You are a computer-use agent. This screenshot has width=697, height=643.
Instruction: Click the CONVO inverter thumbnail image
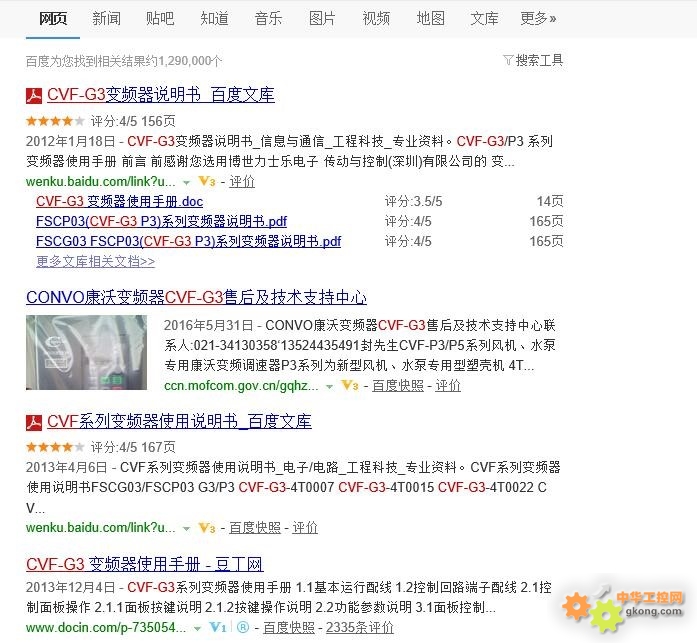pos(86,352)
